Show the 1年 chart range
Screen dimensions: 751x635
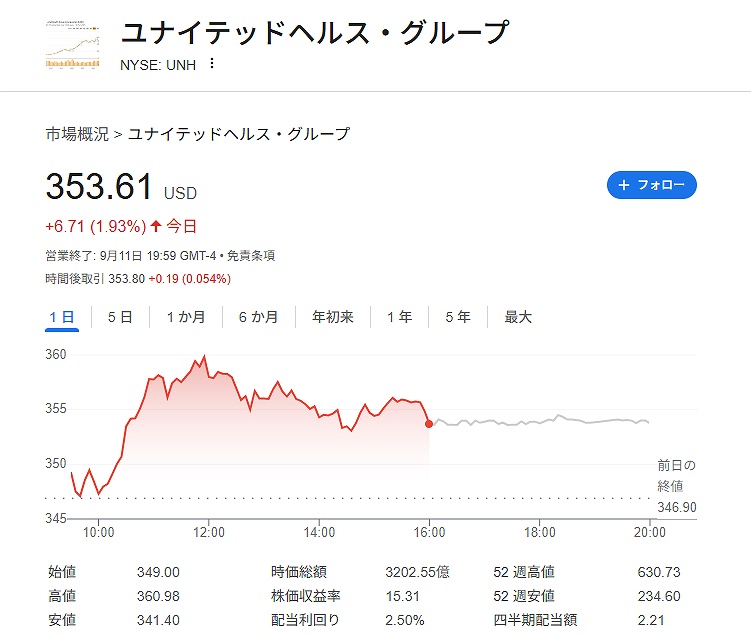pos(400,317)
